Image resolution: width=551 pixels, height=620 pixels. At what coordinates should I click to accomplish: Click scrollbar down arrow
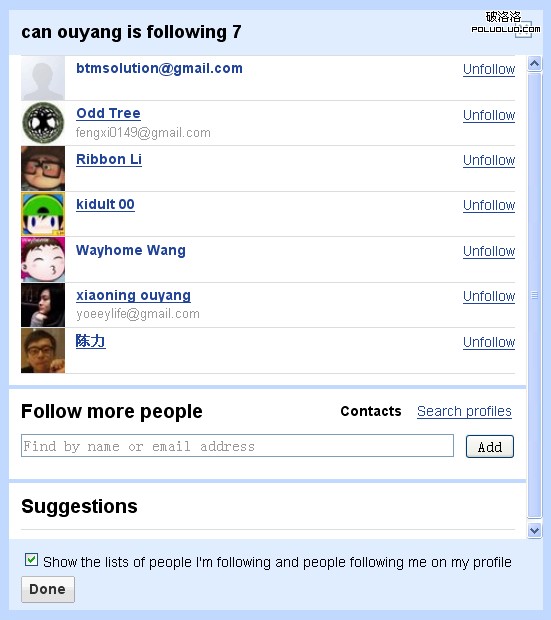tap(534, 531)
